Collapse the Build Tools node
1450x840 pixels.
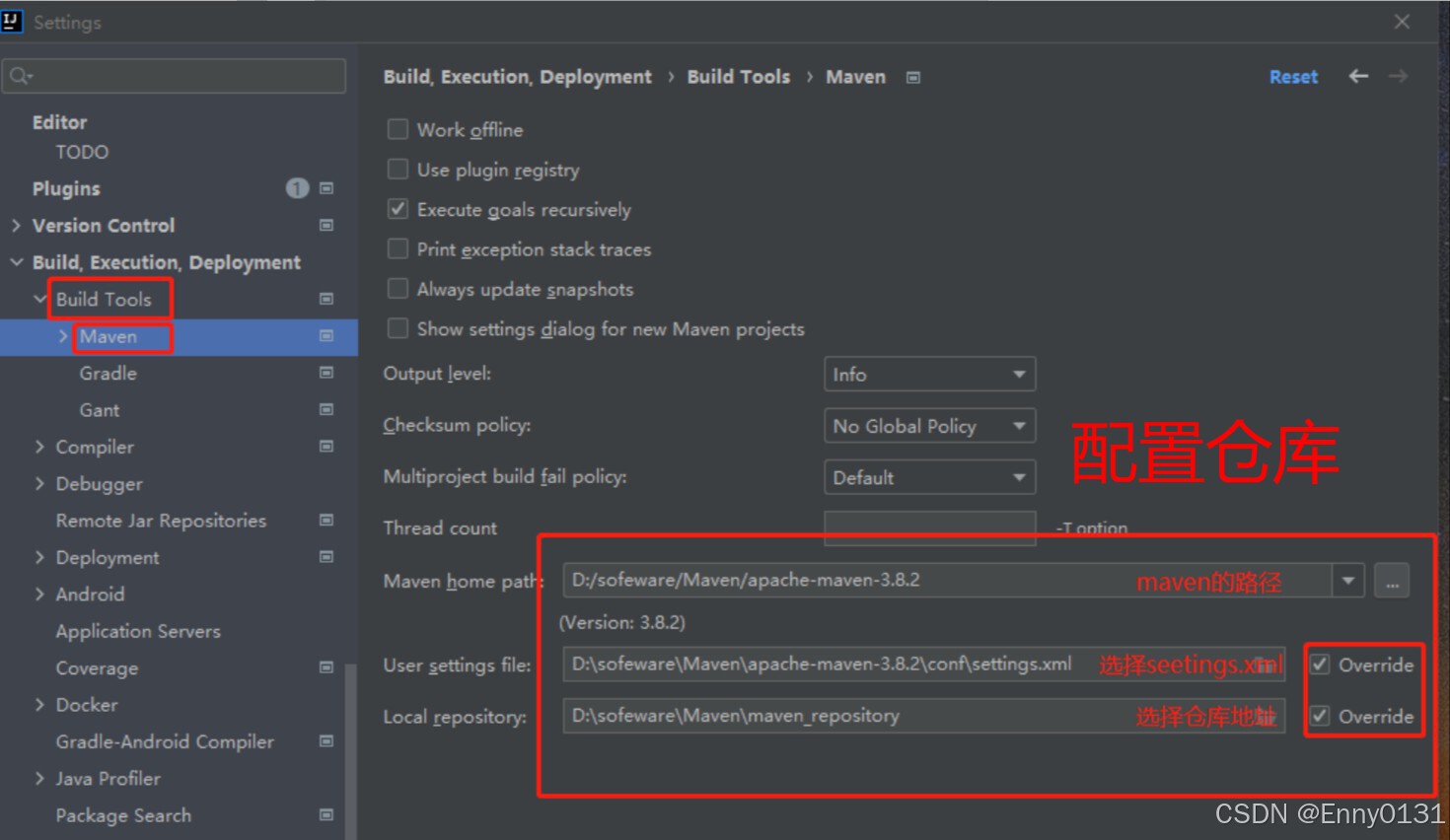tap(39, 299)
